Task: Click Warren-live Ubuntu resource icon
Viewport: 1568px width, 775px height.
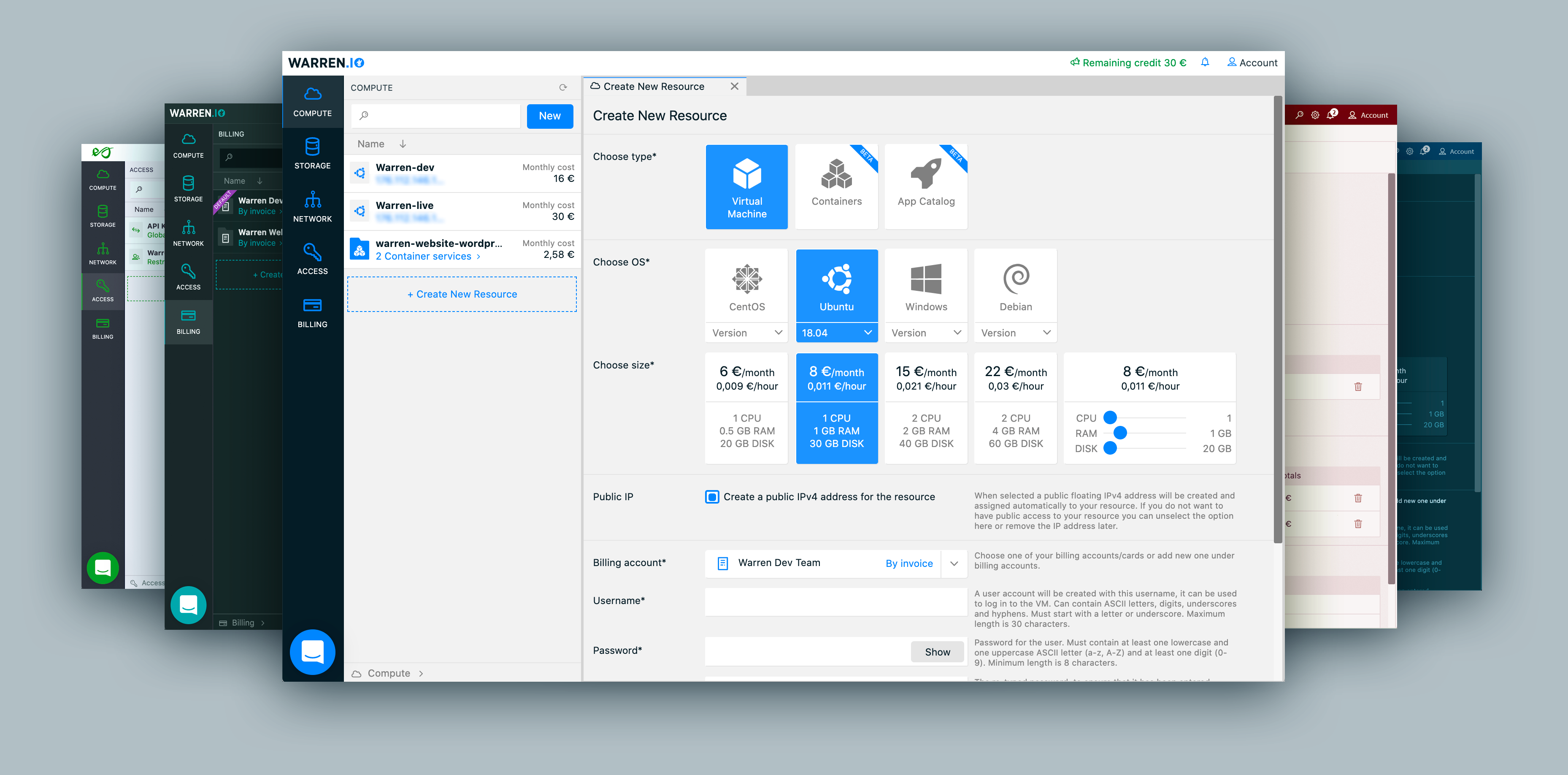Action: pyautogui.click(x=360, y=211)
